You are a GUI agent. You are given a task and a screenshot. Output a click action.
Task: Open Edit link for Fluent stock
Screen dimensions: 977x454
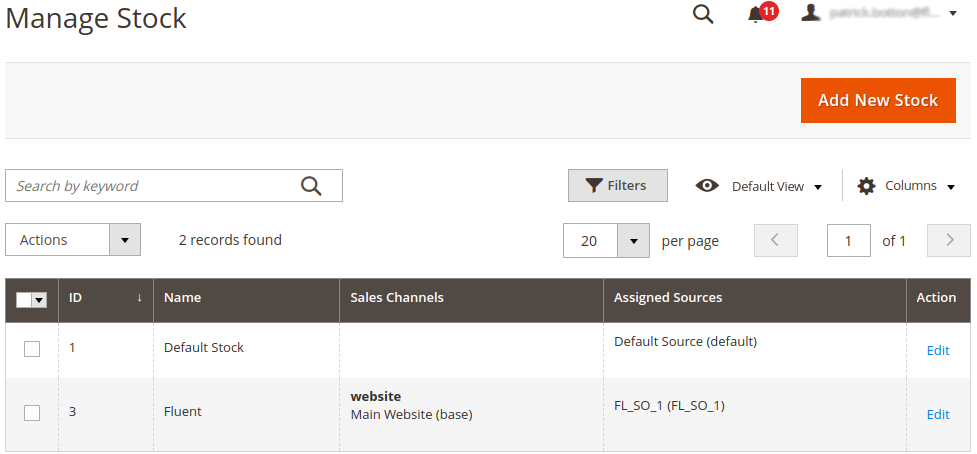tap(937, 414)
